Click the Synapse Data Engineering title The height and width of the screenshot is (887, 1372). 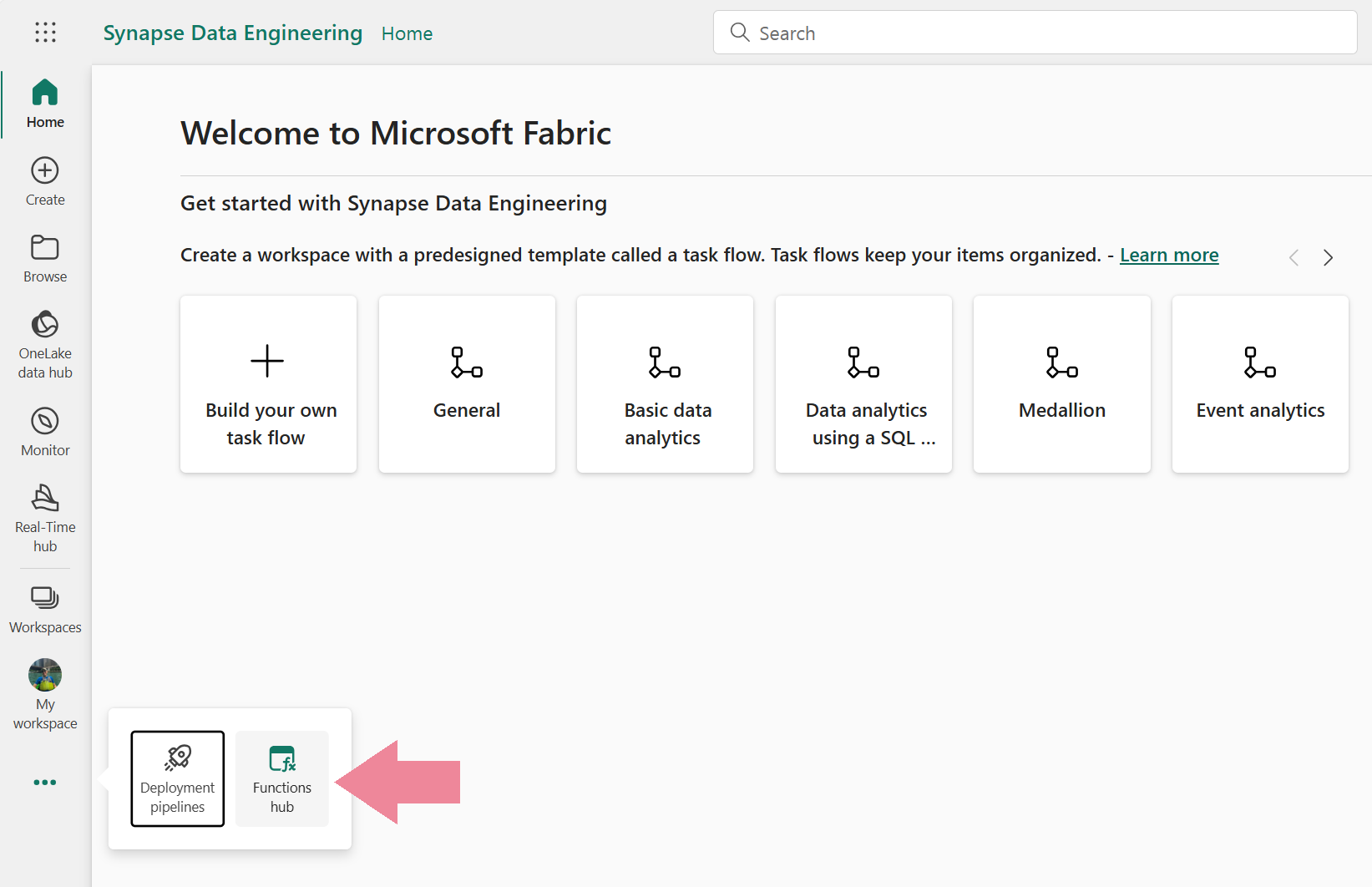[233, 33]
